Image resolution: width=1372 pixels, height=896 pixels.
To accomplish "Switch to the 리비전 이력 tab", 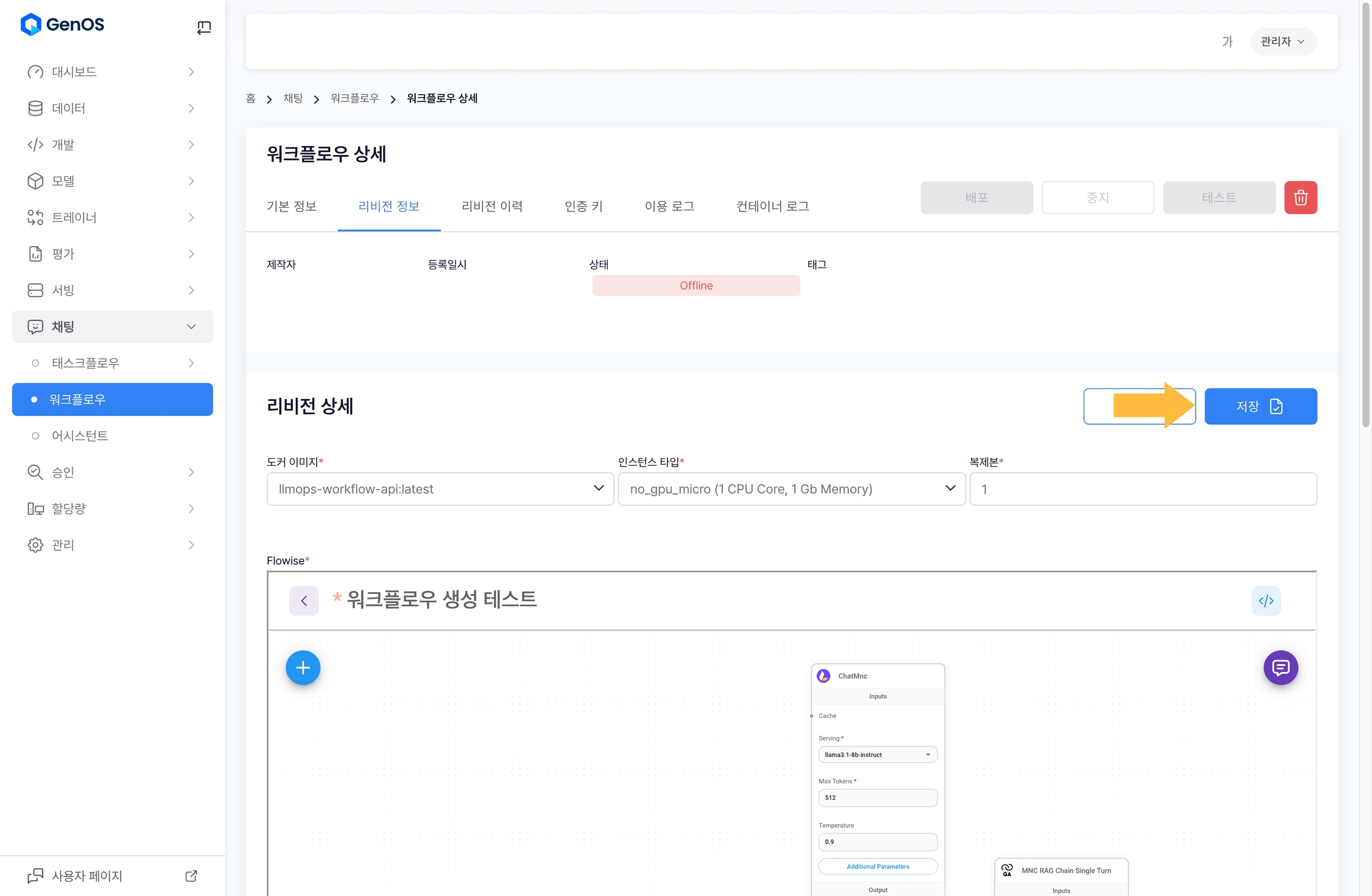I will point(492,206).
